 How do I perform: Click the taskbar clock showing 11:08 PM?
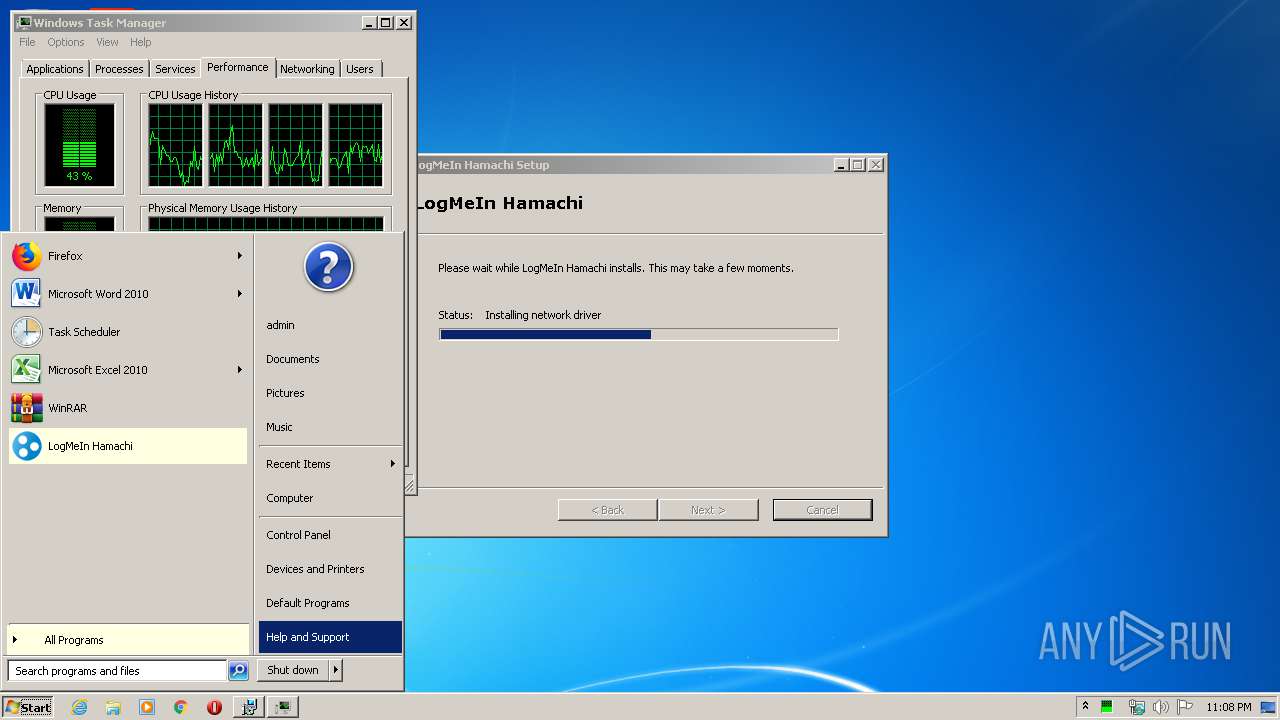point(1228,707)
